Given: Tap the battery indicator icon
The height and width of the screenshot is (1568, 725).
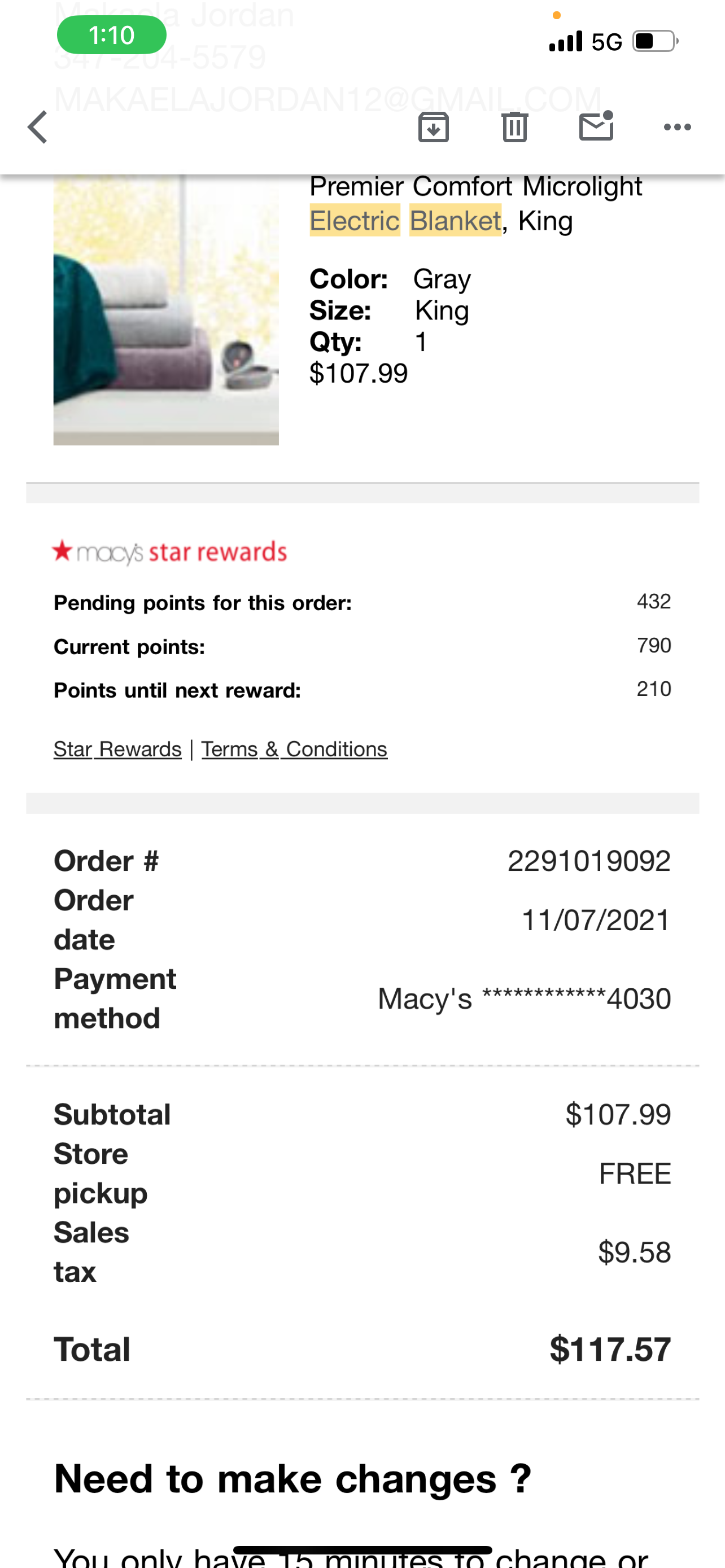Looking at the screenshot, I should point(656,41).
